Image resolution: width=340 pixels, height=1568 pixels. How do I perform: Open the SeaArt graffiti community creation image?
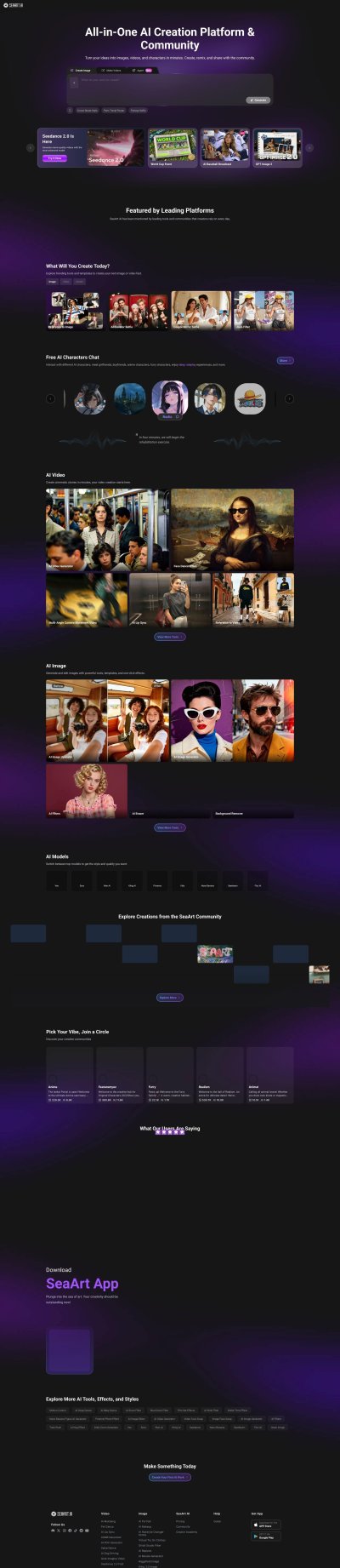pyautogui.click(x=215, y=954)
